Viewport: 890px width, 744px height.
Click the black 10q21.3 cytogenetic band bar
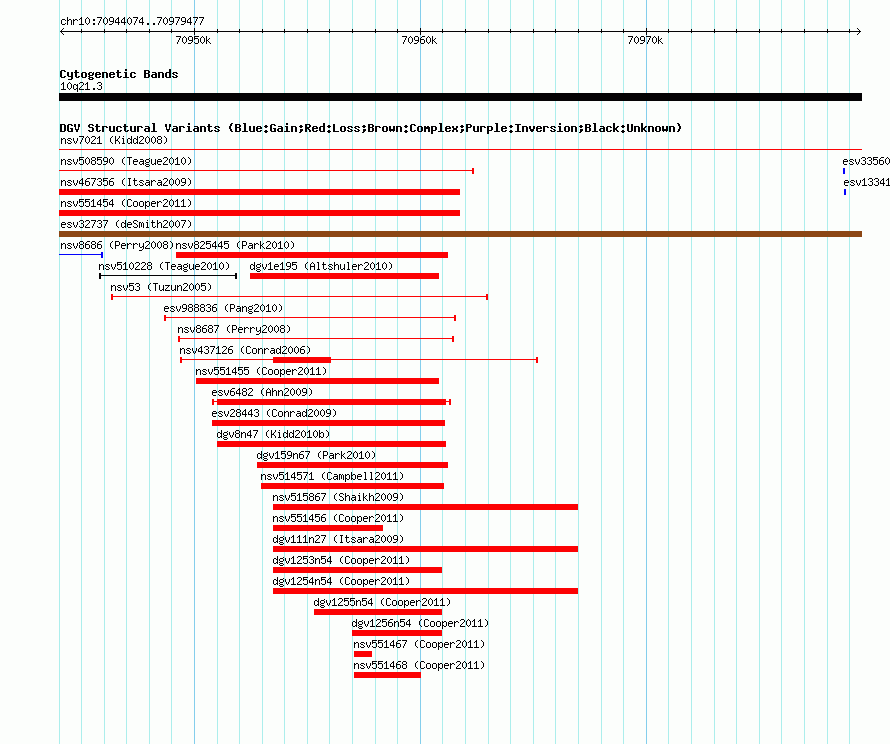pyautogui.click(x=460, y=97)
